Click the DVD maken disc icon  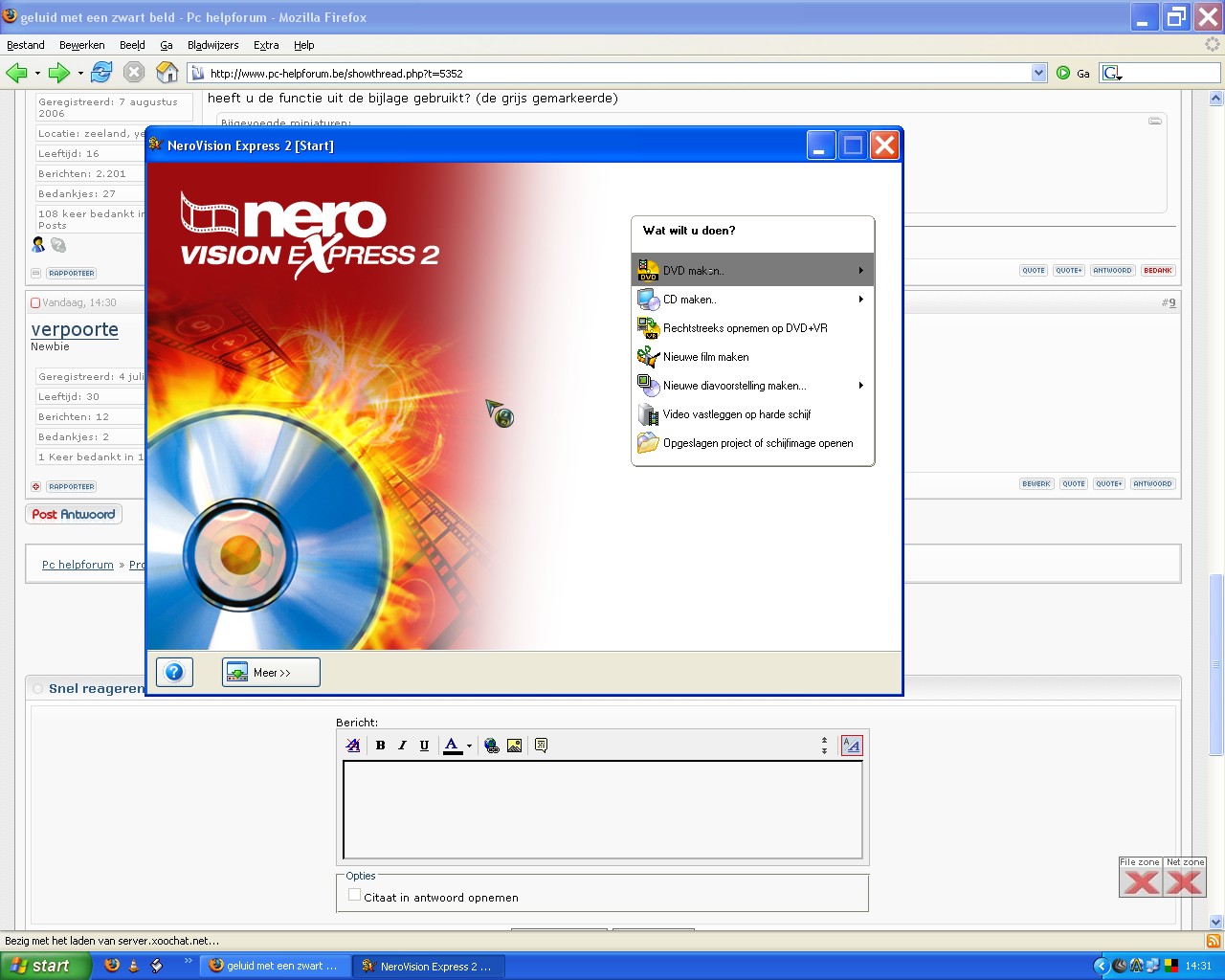(x=648, y=270)
